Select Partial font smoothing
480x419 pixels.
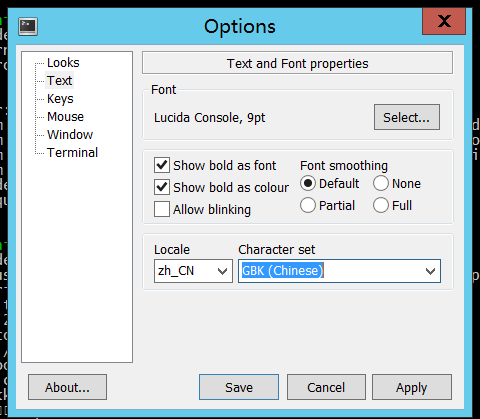point(308,205)
